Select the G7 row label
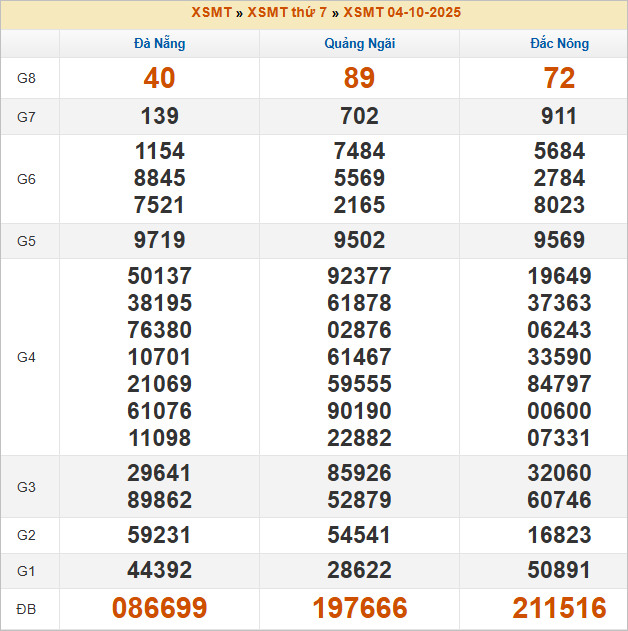Image resolution: width=628 pixels, height=631 pixels. tap(27, 116)
